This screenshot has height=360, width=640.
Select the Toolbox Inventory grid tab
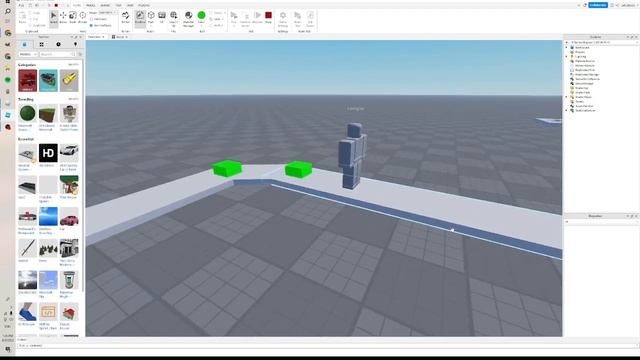[x=41, y=44]
